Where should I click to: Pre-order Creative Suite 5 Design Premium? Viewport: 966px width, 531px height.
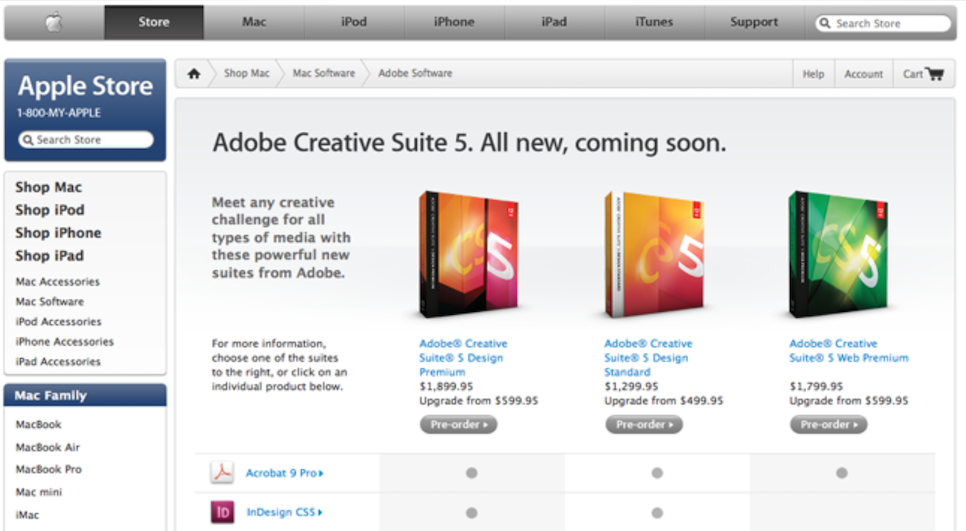click(x=458, y=424)
